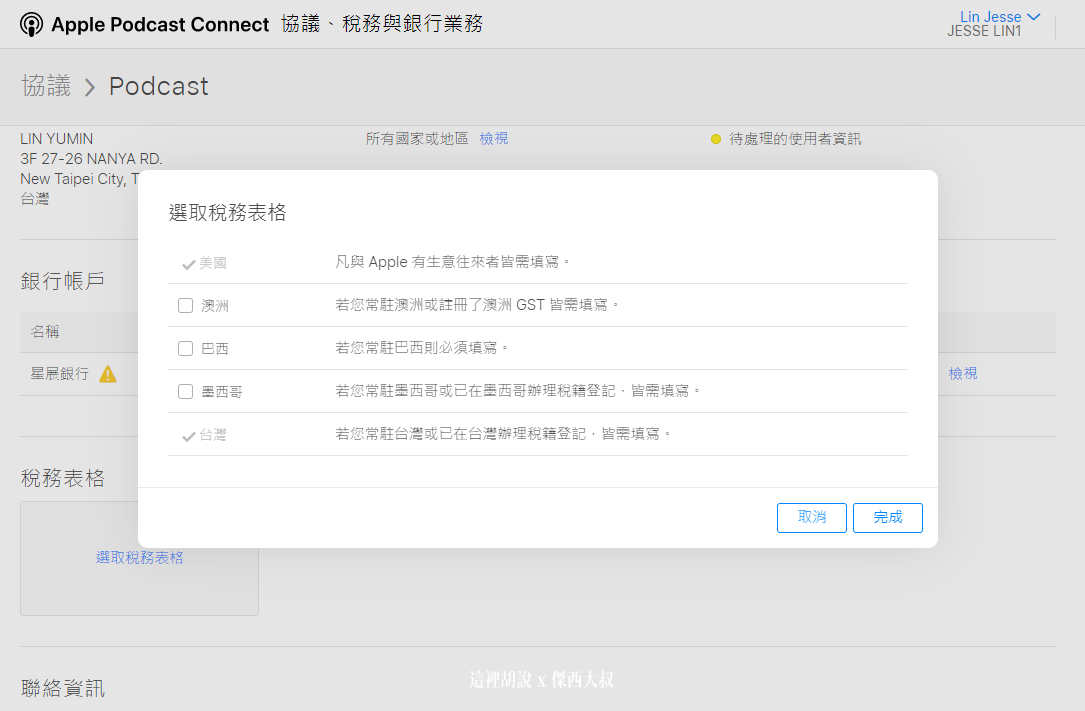This screenshot has height=711, width=1085.
Task: Click the checkmark icon beside 台灣
Action: 188,436
